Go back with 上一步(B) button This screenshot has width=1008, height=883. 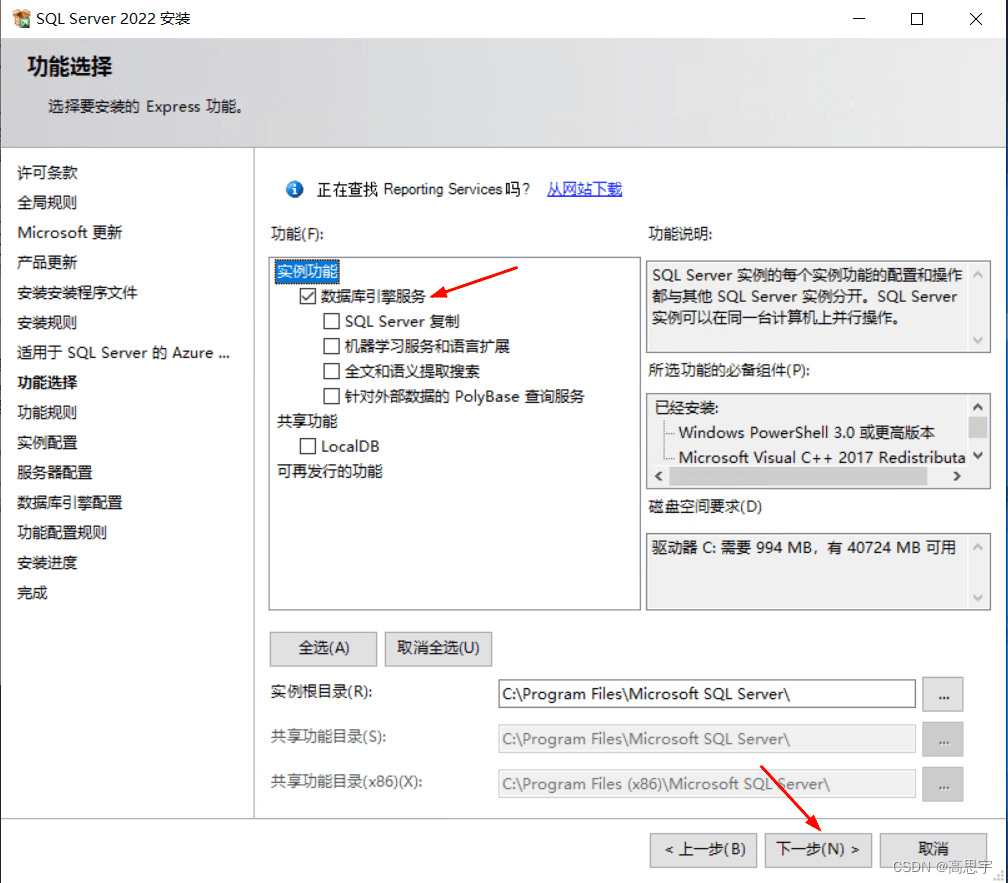tap(703, 850)
